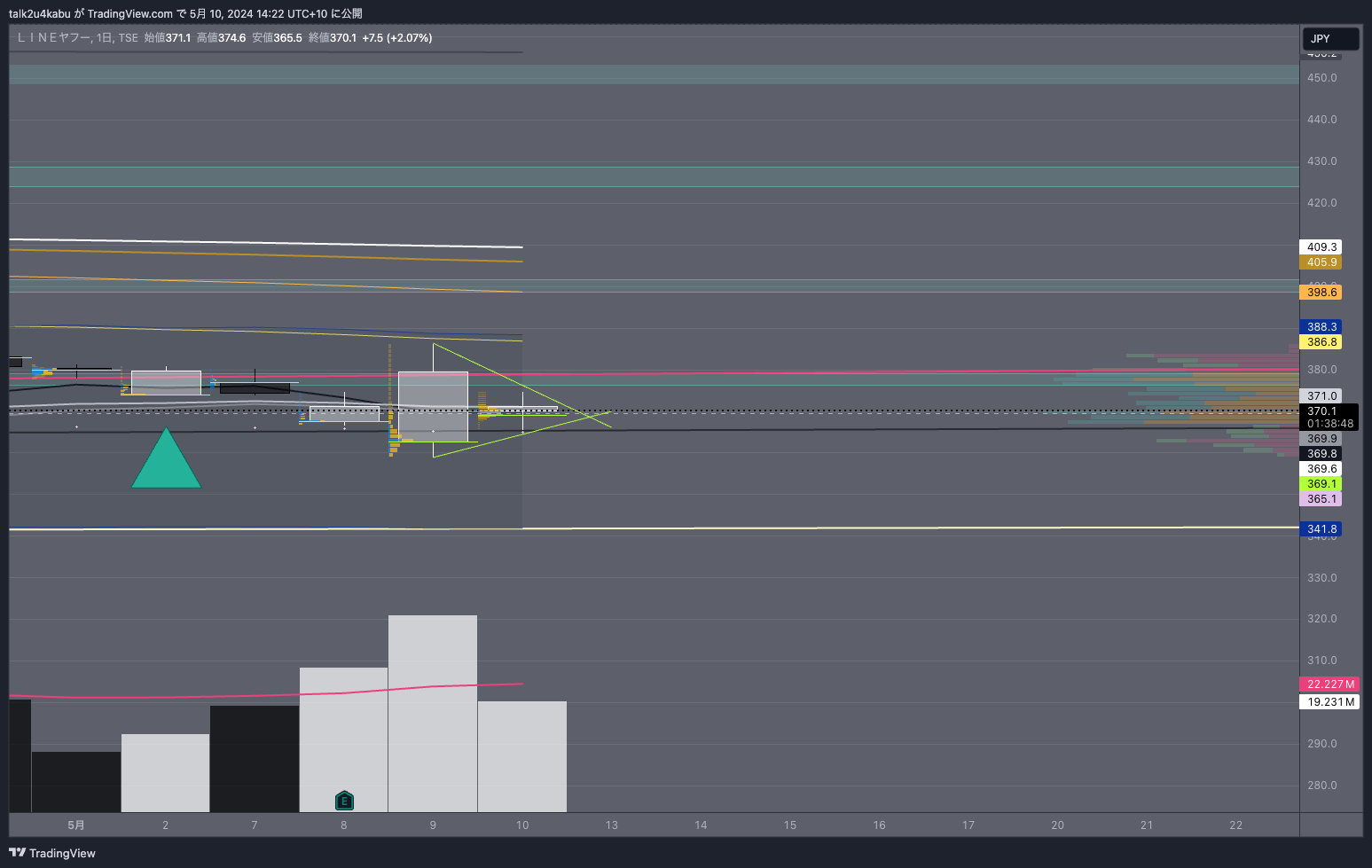
Task: Open the JPY currency selector
Action: tap(1330, 38)
